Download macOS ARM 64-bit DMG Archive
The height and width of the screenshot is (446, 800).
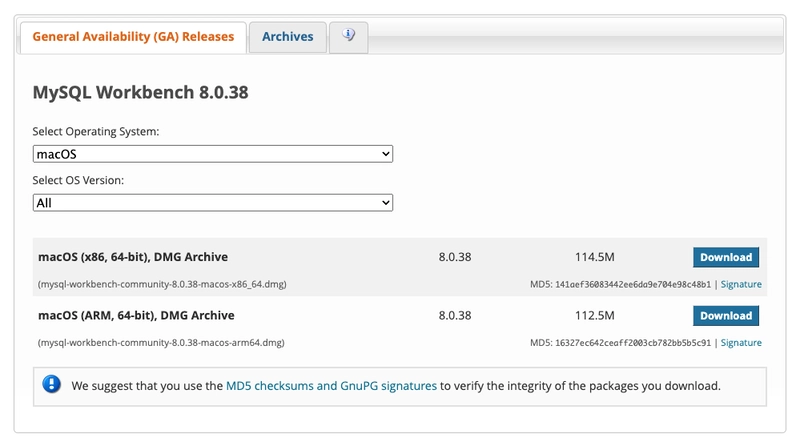click(x=726, y=315)
